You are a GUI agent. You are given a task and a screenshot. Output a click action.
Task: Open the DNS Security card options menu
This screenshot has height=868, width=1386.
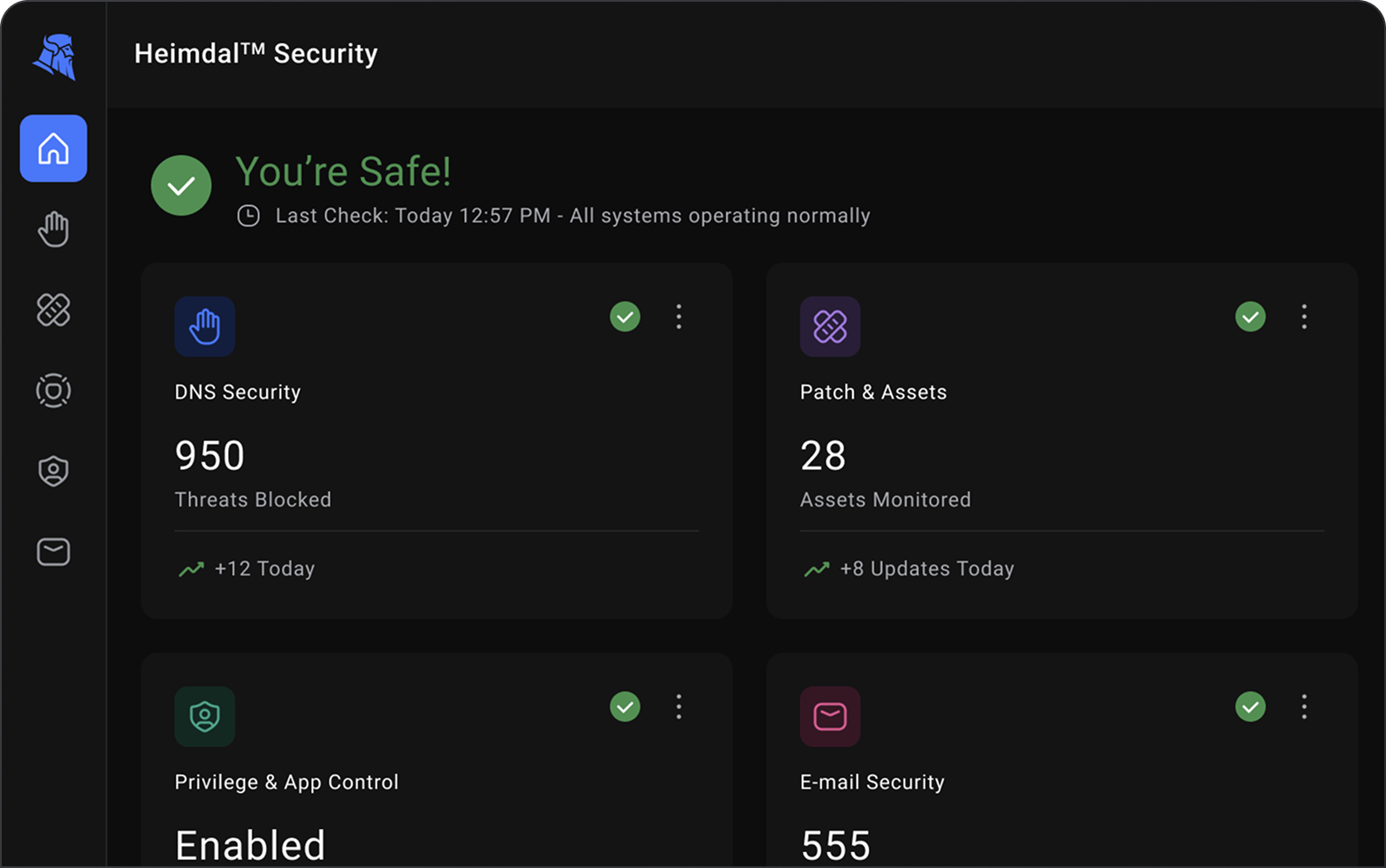tap(679, 316)
